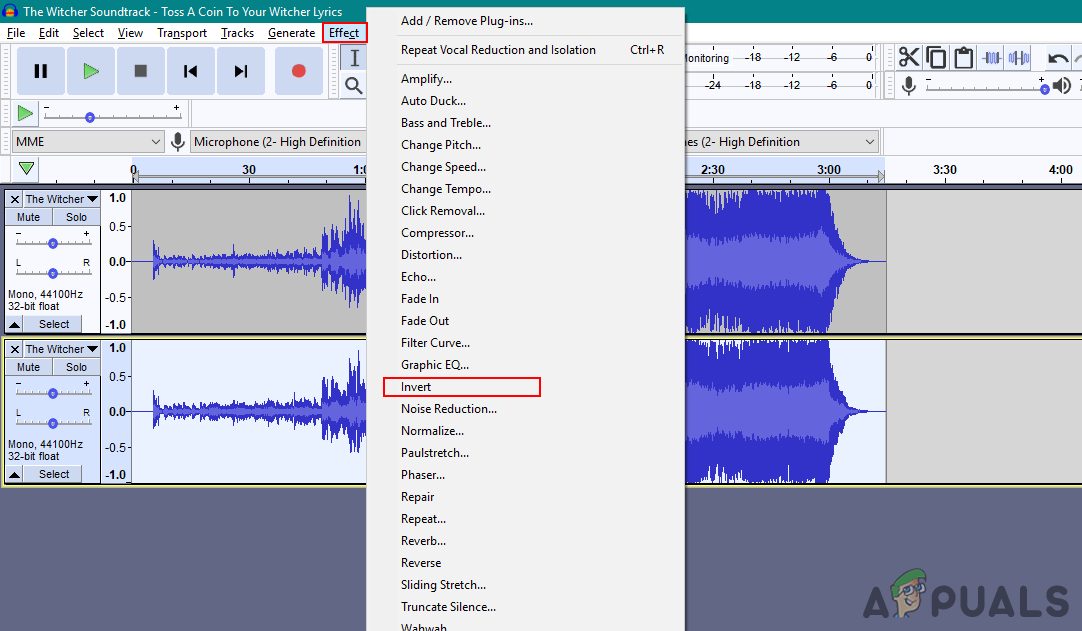Image resolution: width=1082 pixels, height=631 pixels.
Task: Mute the second The Witcher track
Action: 28,367
